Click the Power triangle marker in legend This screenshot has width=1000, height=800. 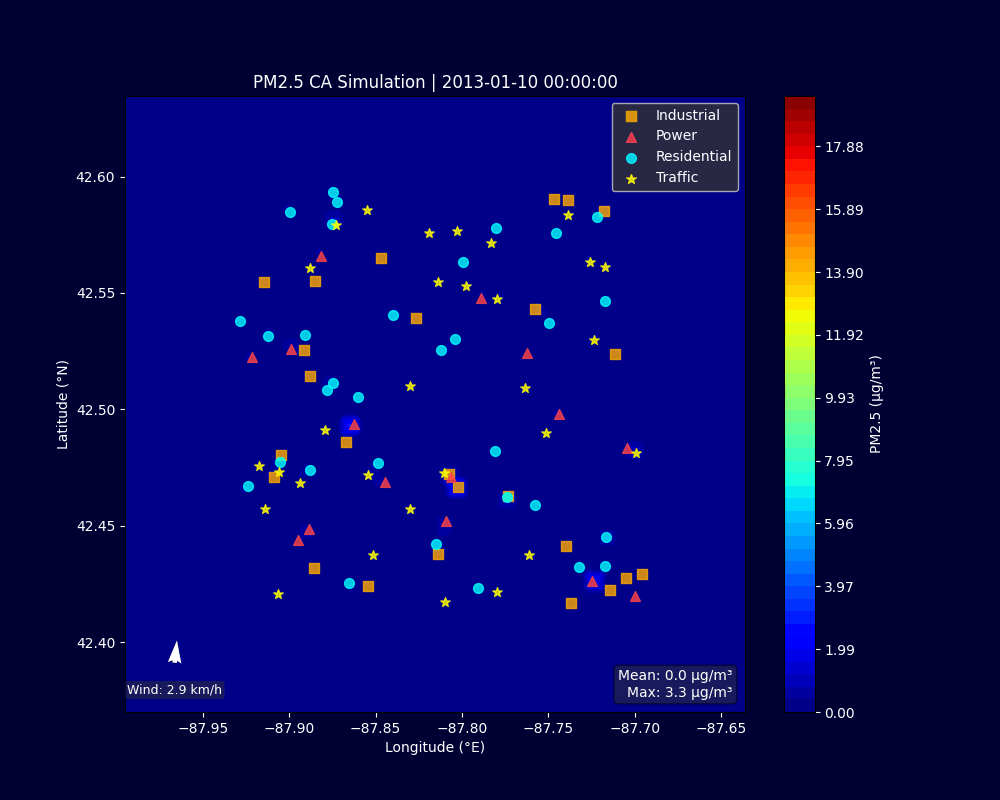coord(631,137)
